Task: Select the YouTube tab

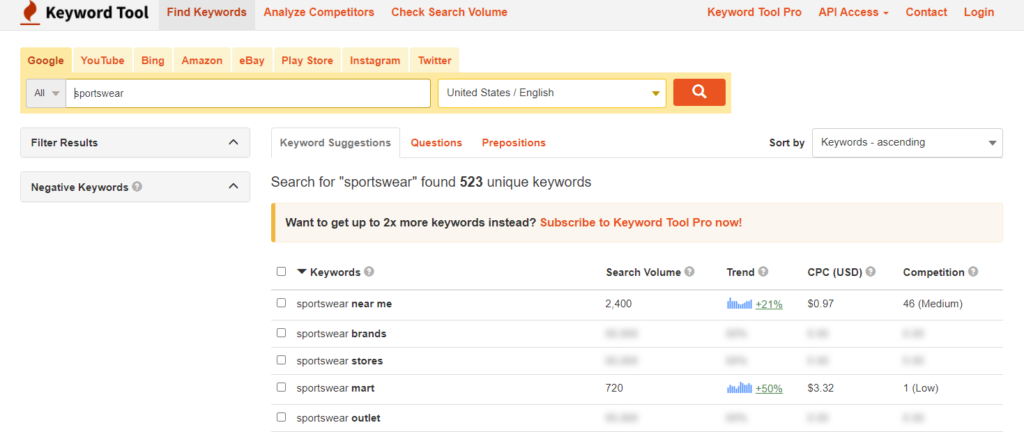Action: click(103, 61)
